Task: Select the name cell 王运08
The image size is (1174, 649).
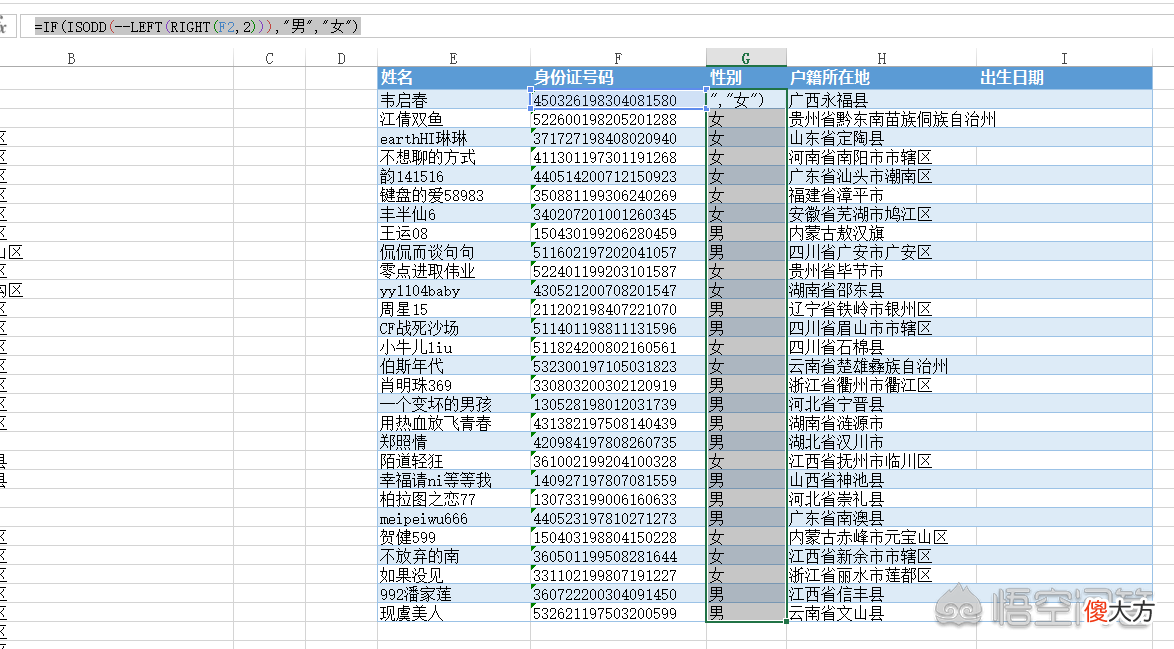Action: pyautogui.click(x=454, y=233)
